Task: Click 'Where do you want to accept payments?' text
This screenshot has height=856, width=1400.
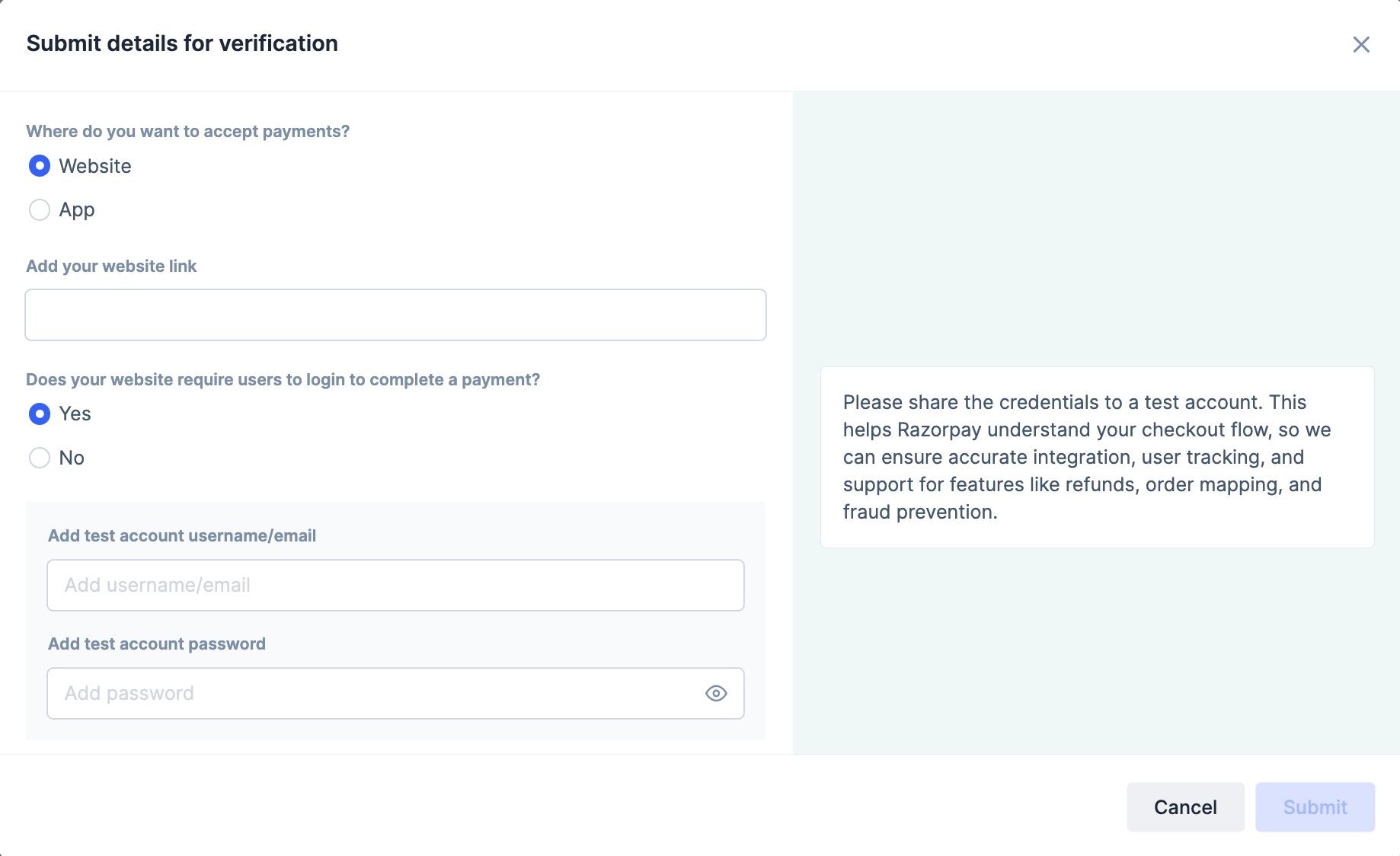Action: click(187, 131)
